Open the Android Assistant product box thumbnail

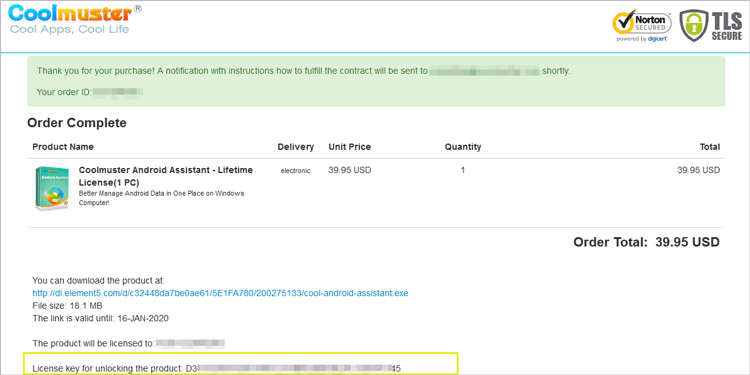point(51,188)
